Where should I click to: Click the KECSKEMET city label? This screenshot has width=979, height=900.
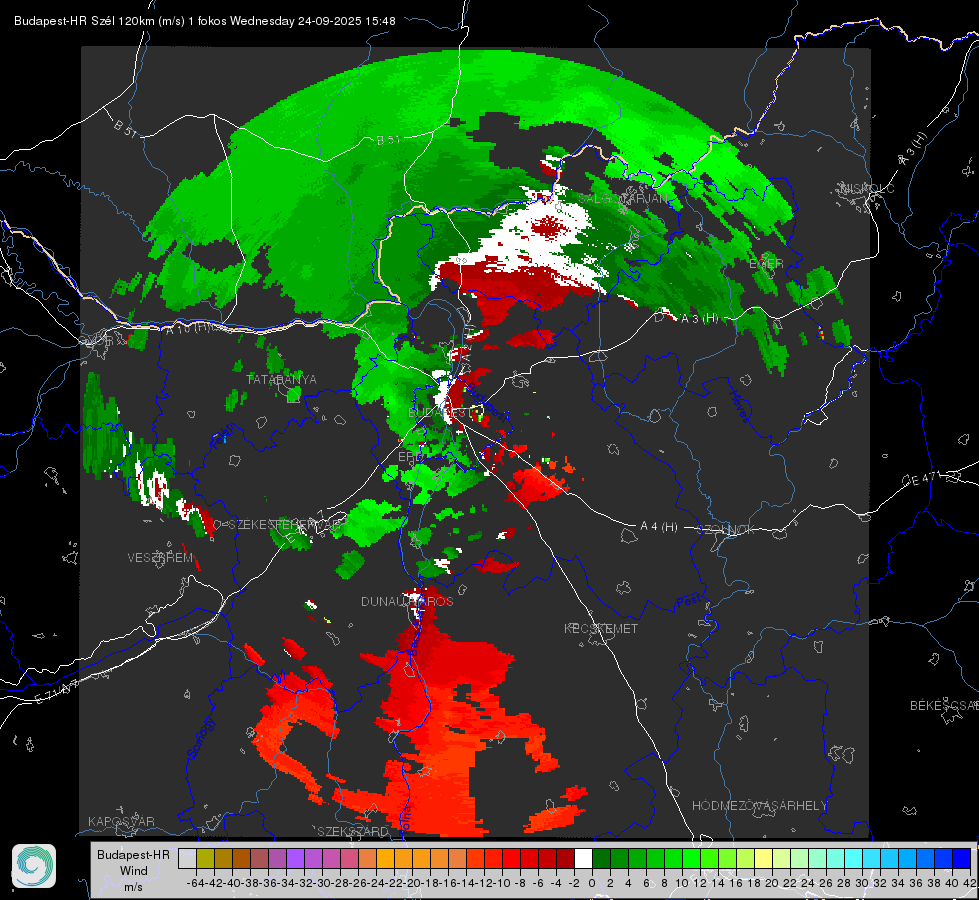pos(601,628)
